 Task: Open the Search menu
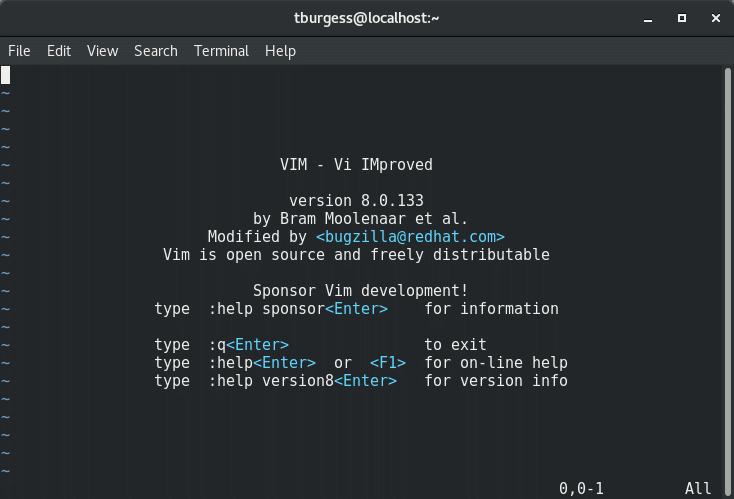(155, 51)
